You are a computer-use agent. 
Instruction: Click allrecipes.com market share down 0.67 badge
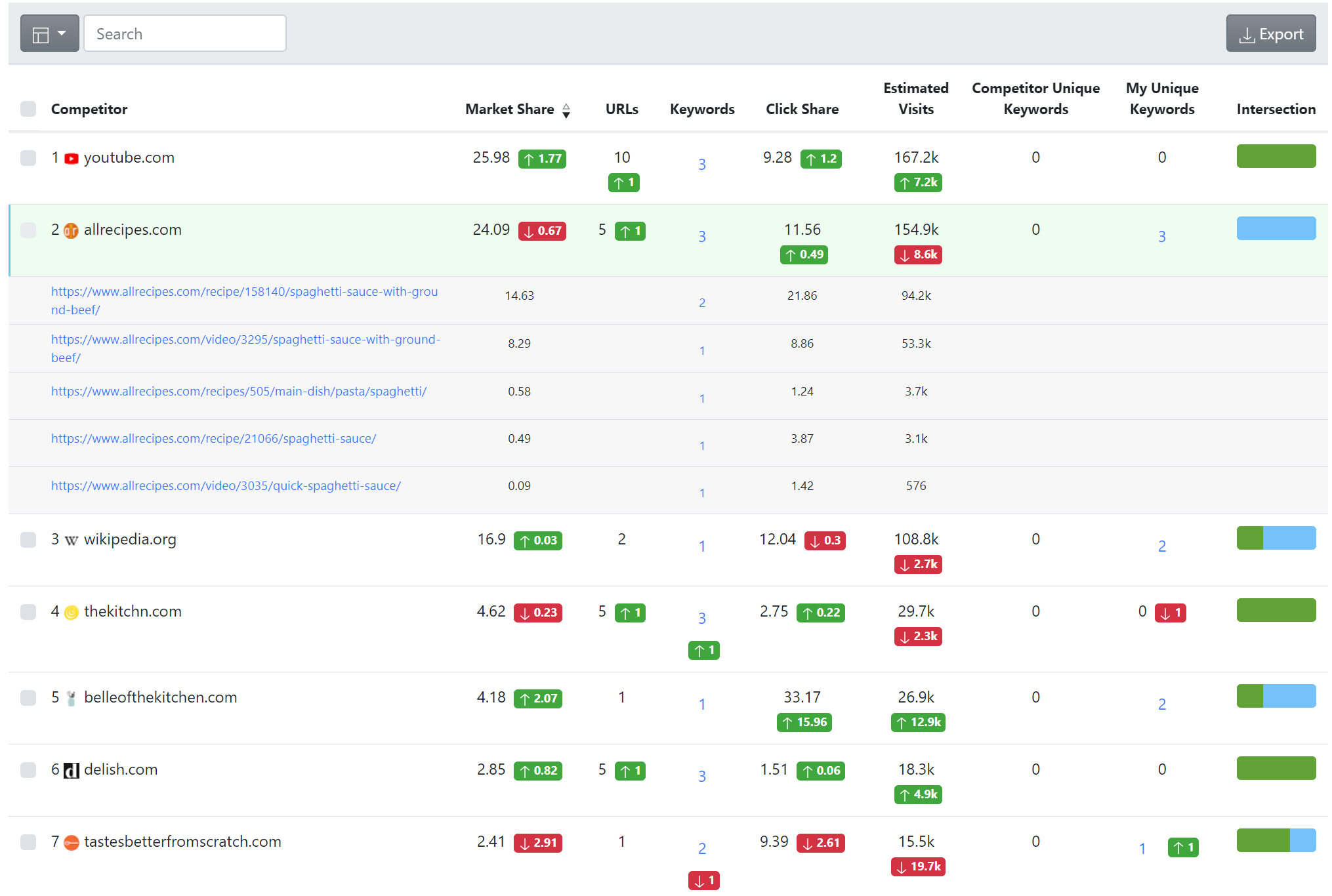click(x=542, y=231)
